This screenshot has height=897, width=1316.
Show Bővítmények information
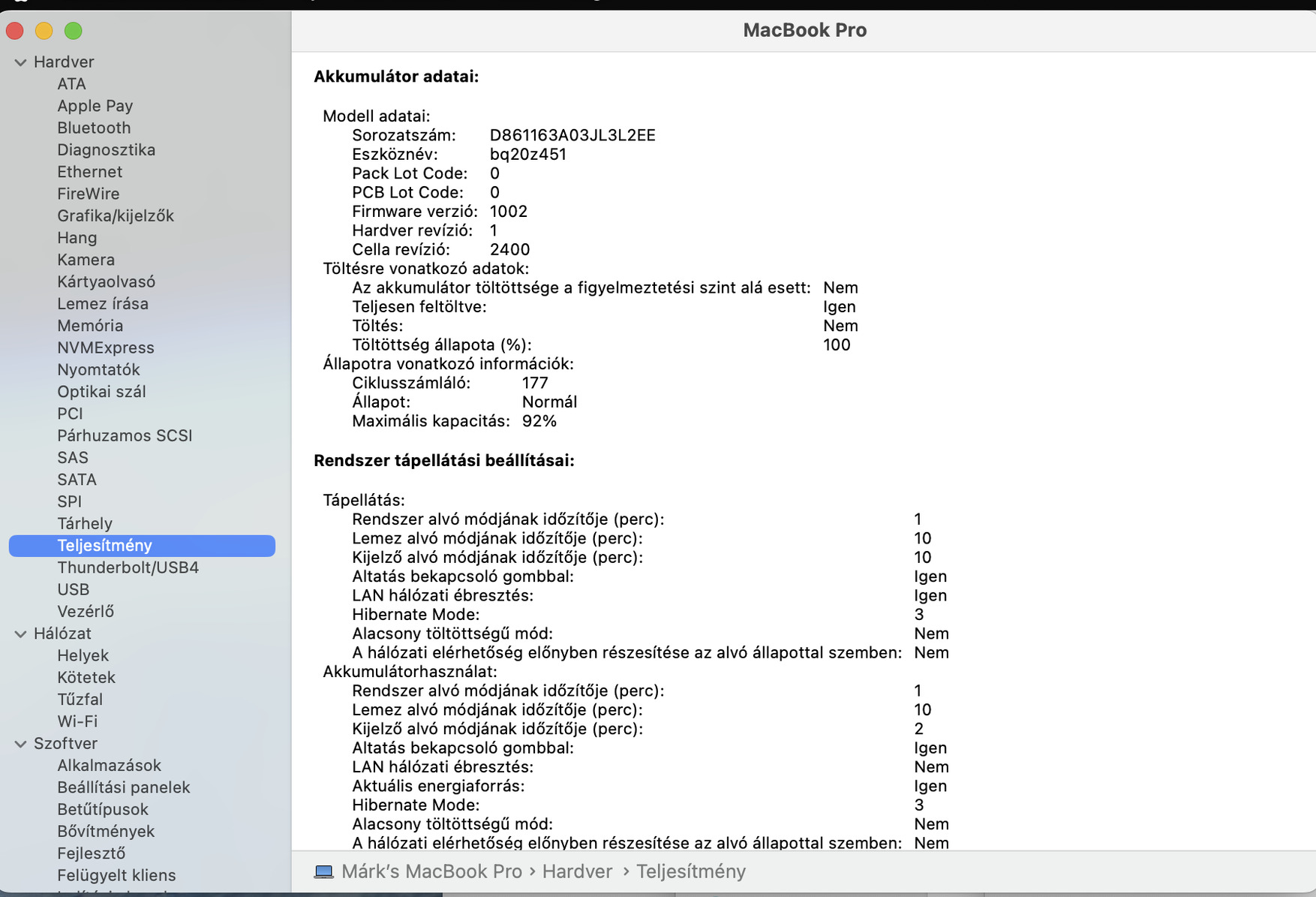[x=106, y=831]
